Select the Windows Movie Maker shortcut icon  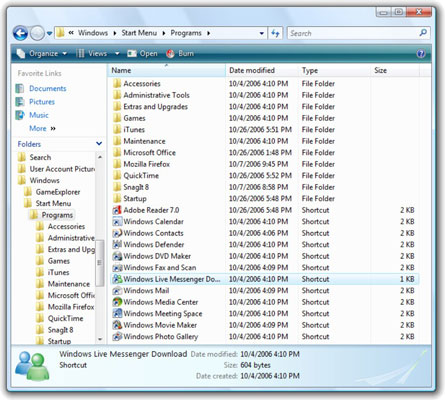(x=117, y=325)
